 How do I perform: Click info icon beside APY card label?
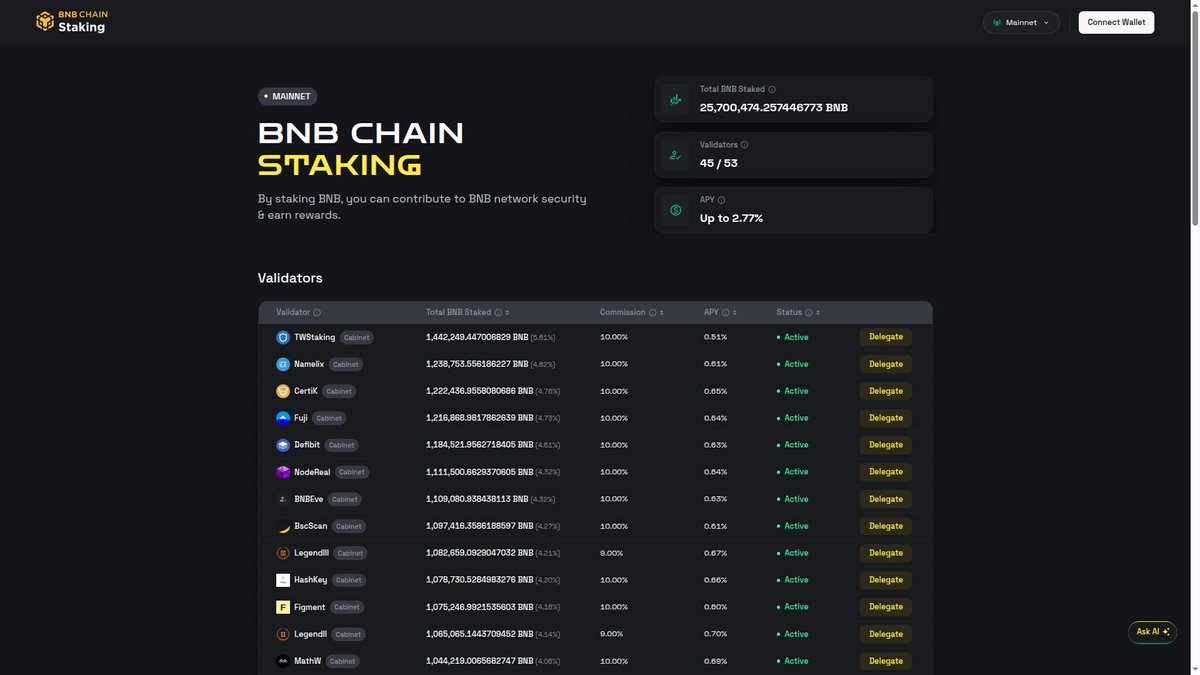click(721, 200)
